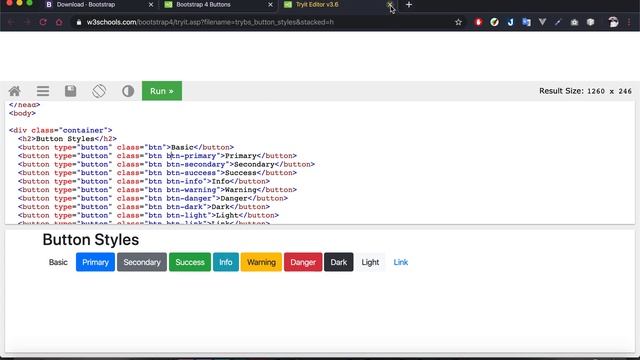Place cursor in the btn-dark code line
This screenshot has height=360, width=640.
[x=144, y=207]
